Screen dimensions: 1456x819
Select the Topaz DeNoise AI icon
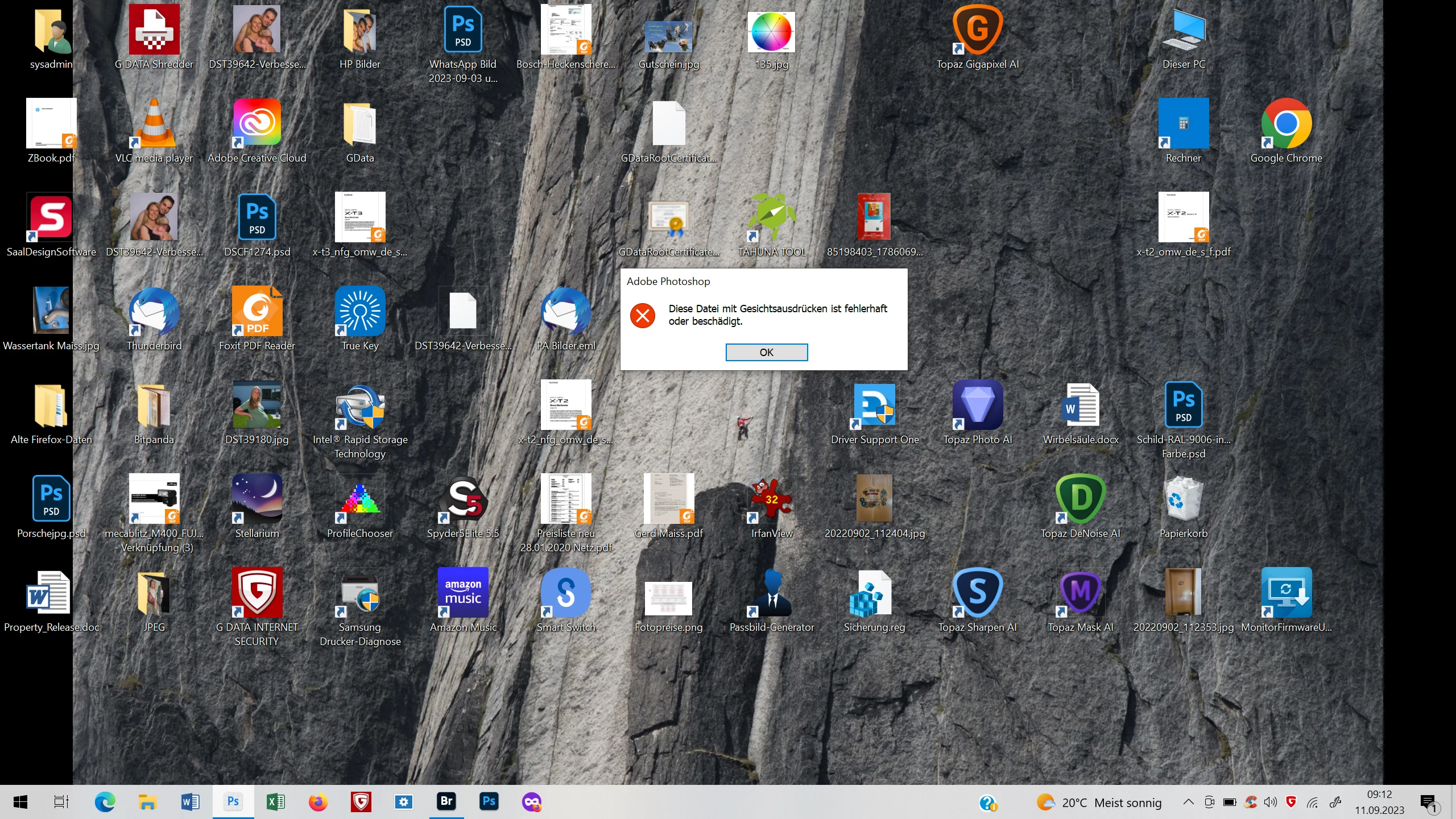pyautogui.click(x=1080, y=499)
